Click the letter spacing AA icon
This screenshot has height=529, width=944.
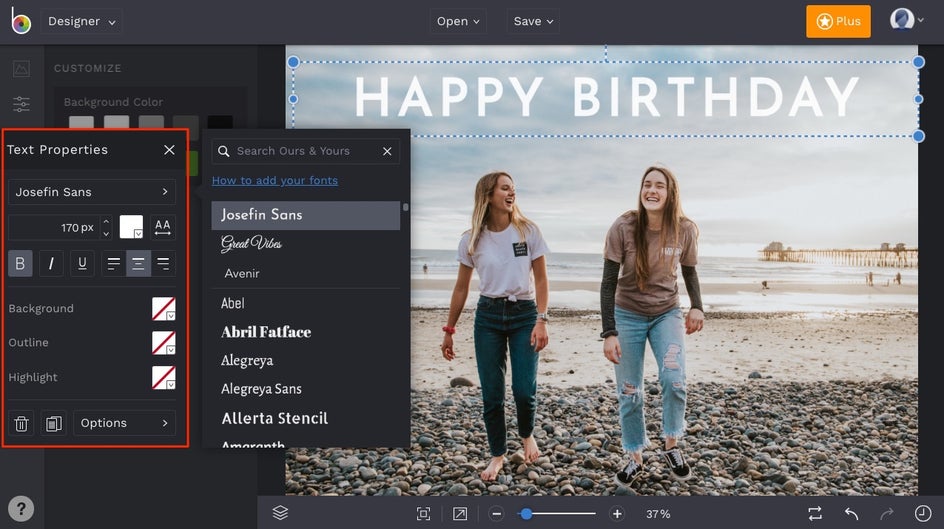click(163, 227)
